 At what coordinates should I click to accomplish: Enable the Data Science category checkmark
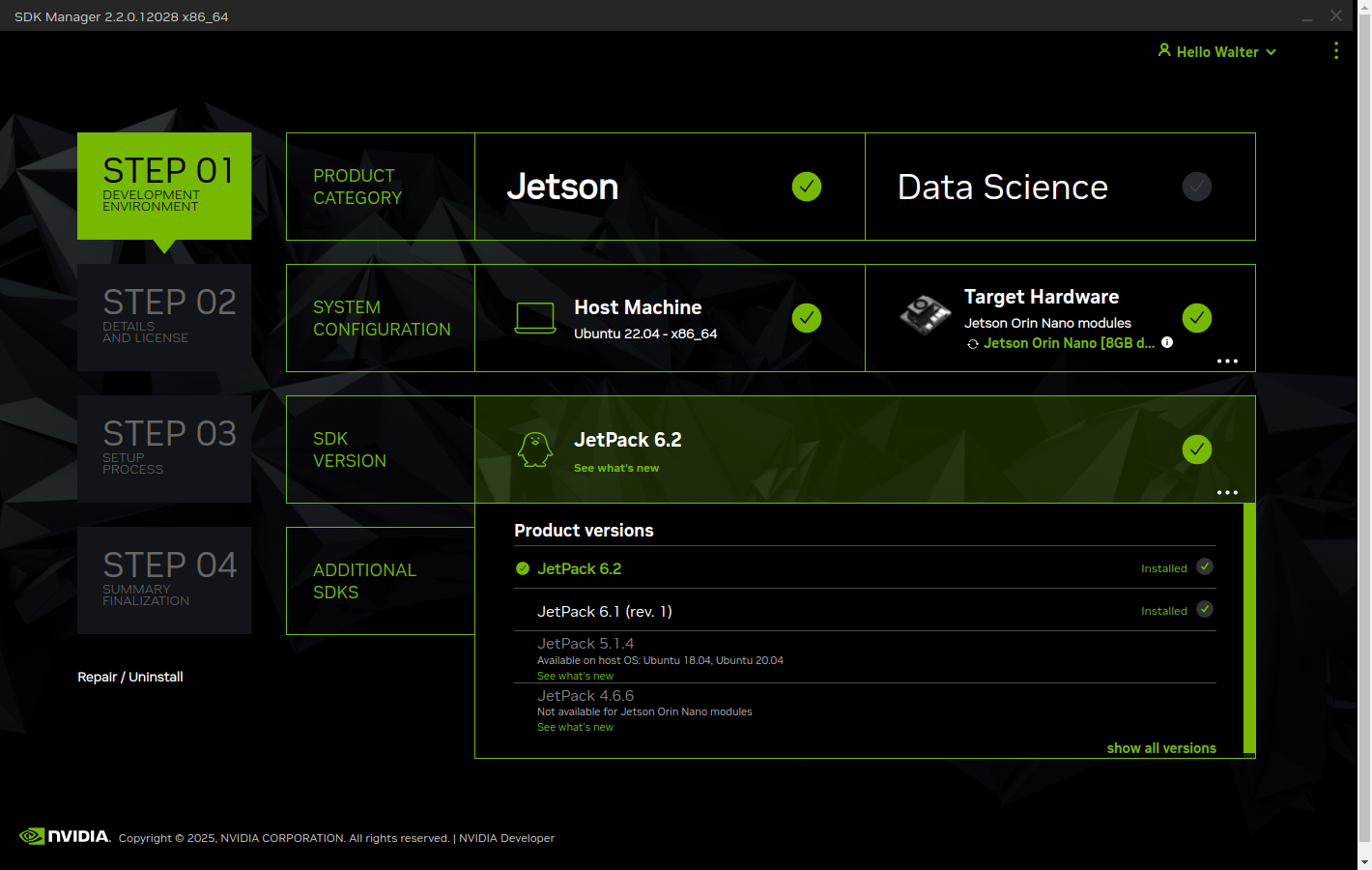tap(1197, 187)
